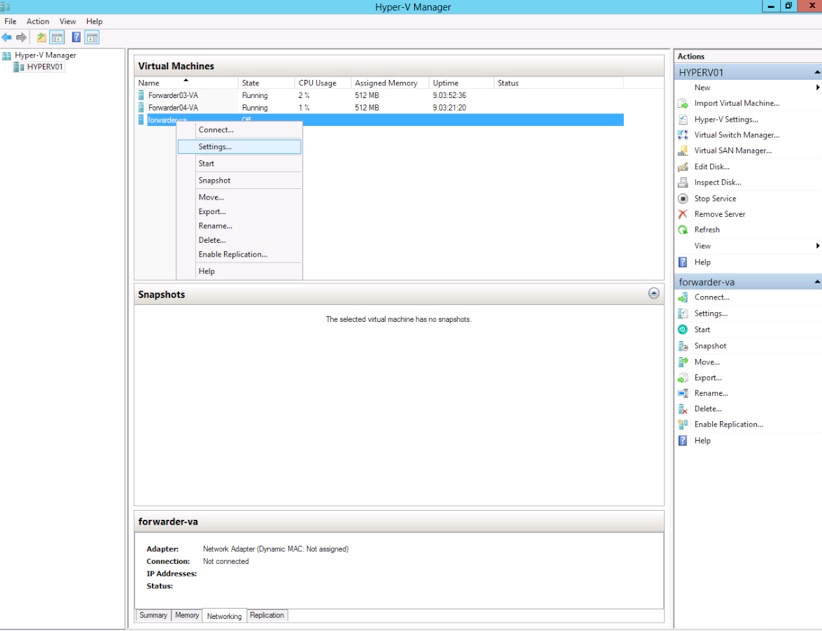Click the Uptime column header

(x=461, y=83)
